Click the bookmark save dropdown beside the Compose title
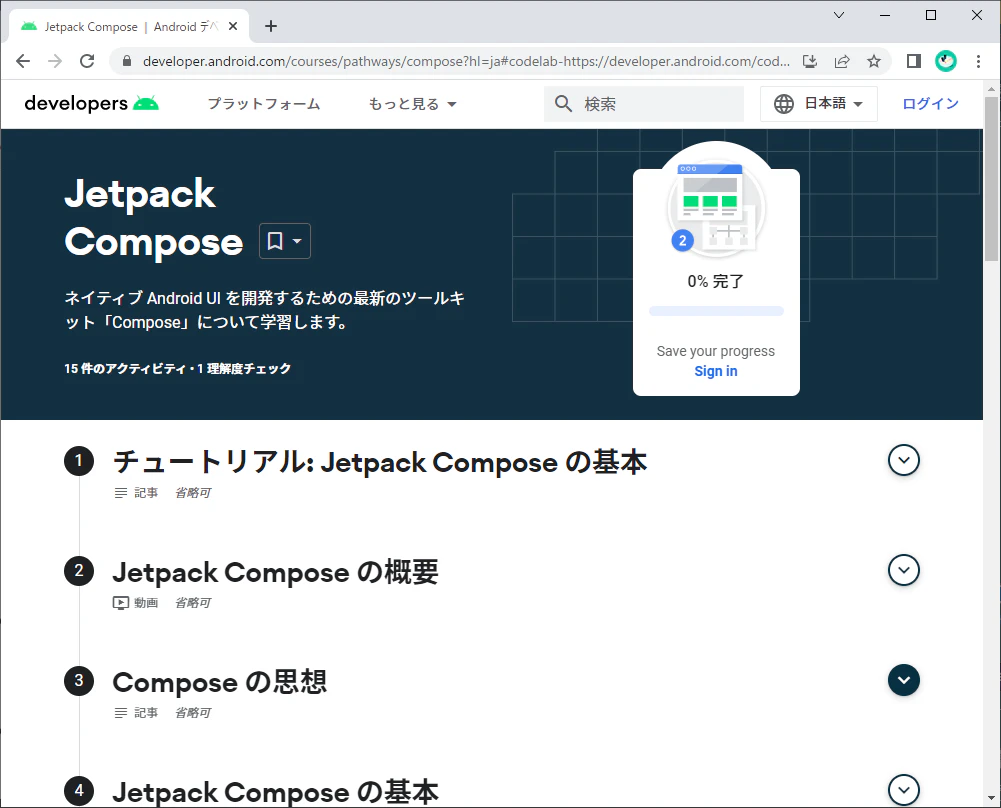This screenshot has width=1001, height=808. point(285,241)
